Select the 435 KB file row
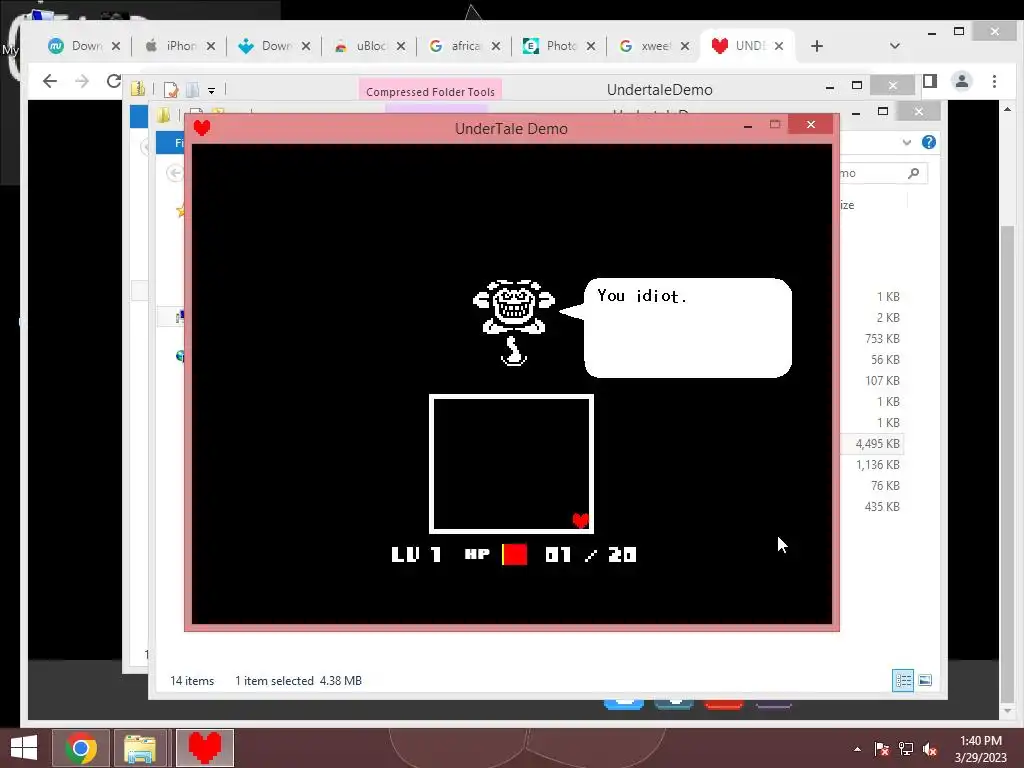 [871, 506]
